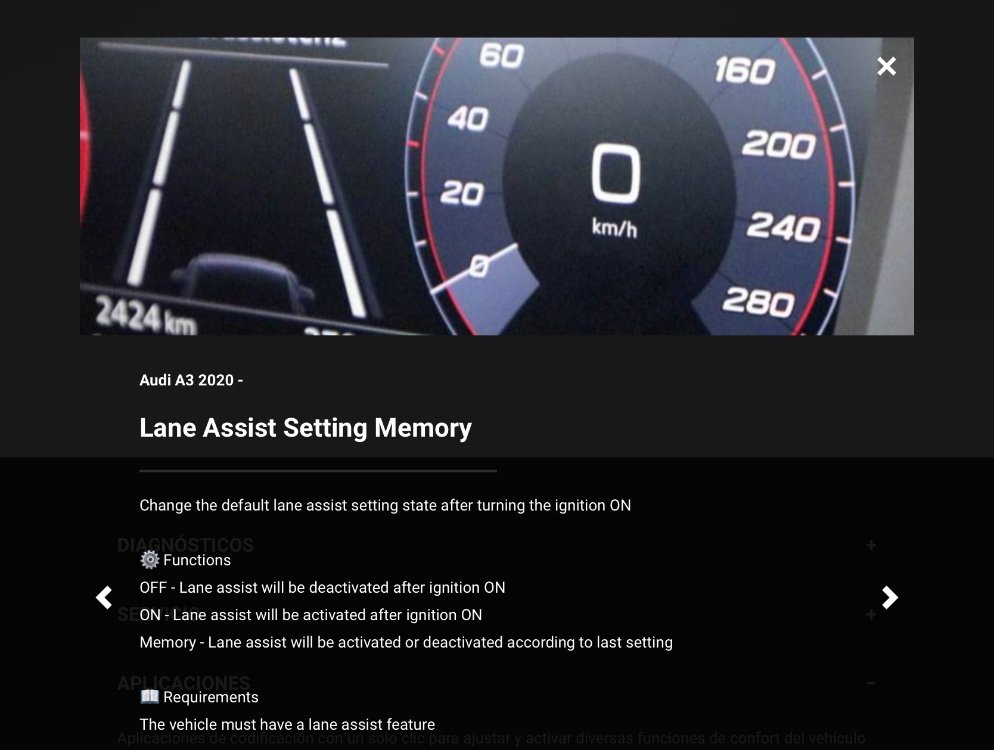Click the dimmed DIAGNÓSTICOS heading behind overlay
Screen dimensions: 994x750
coord(185,545)
